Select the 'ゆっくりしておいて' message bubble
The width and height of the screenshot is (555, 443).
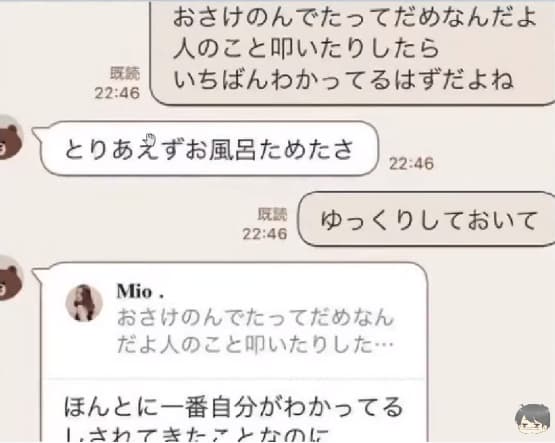426,219
